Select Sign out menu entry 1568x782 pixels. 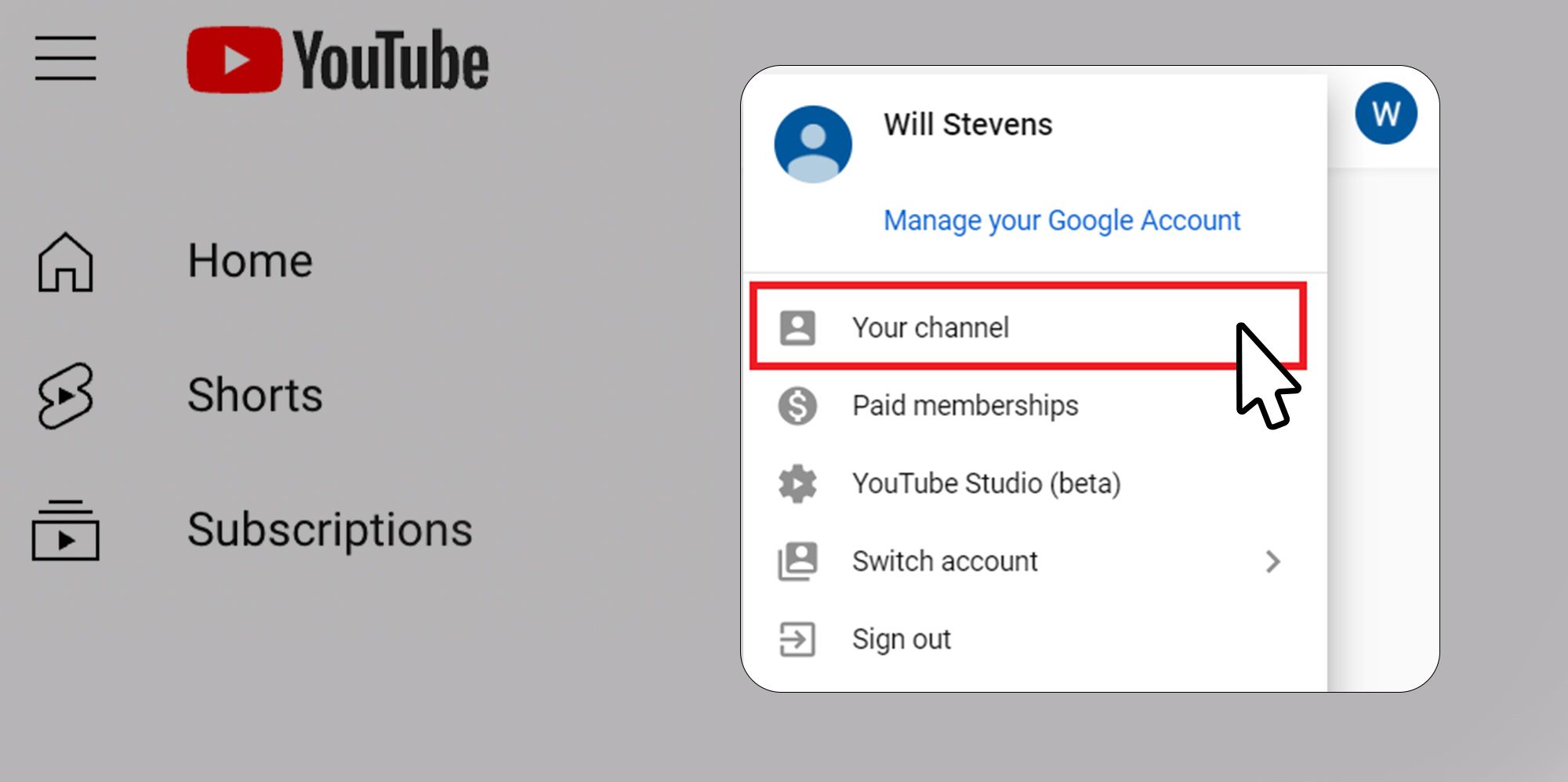coord(1034,639)
